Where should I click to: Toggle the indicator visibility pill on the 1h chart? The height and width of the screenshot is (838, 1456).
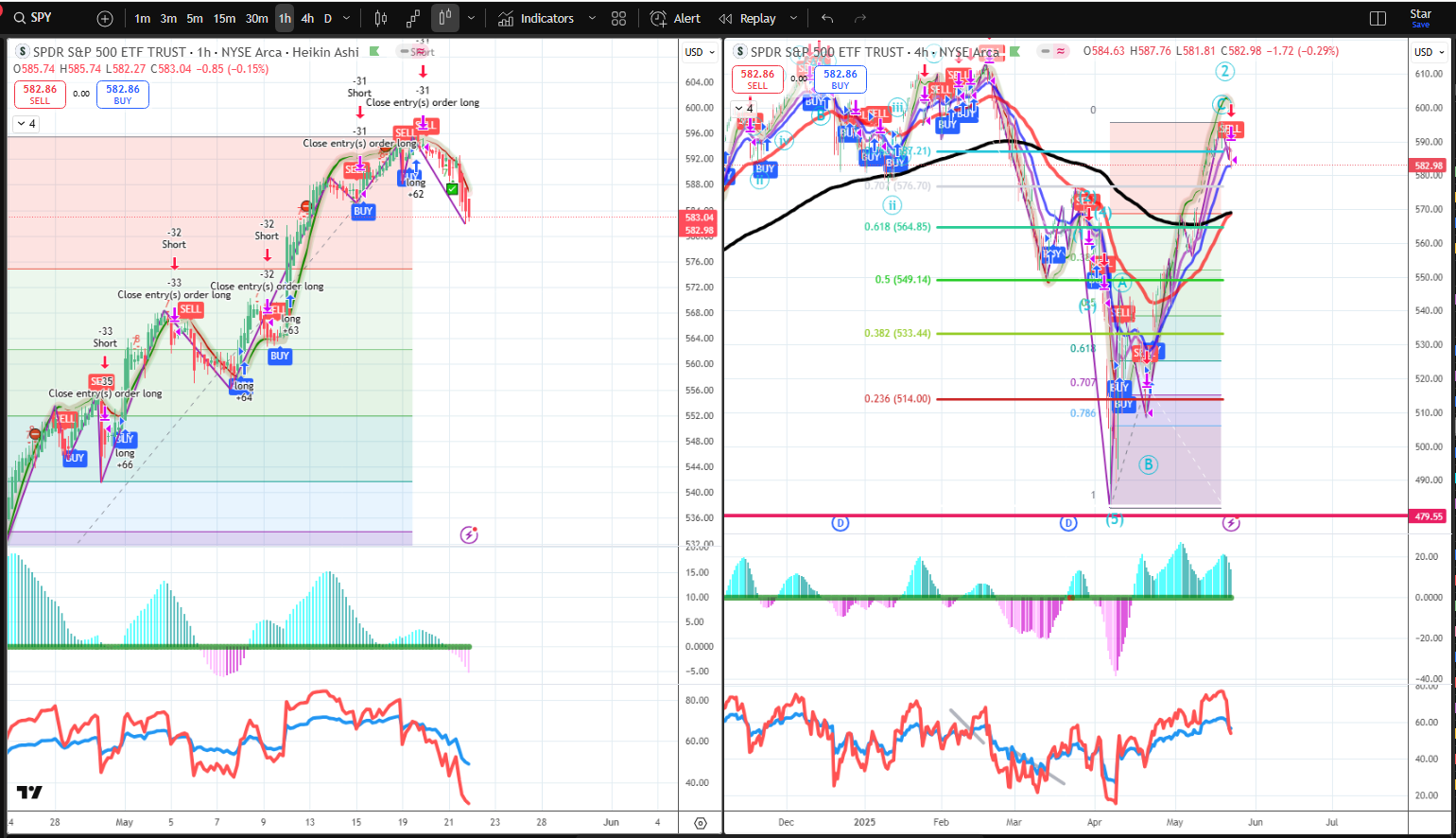point(412,51)
